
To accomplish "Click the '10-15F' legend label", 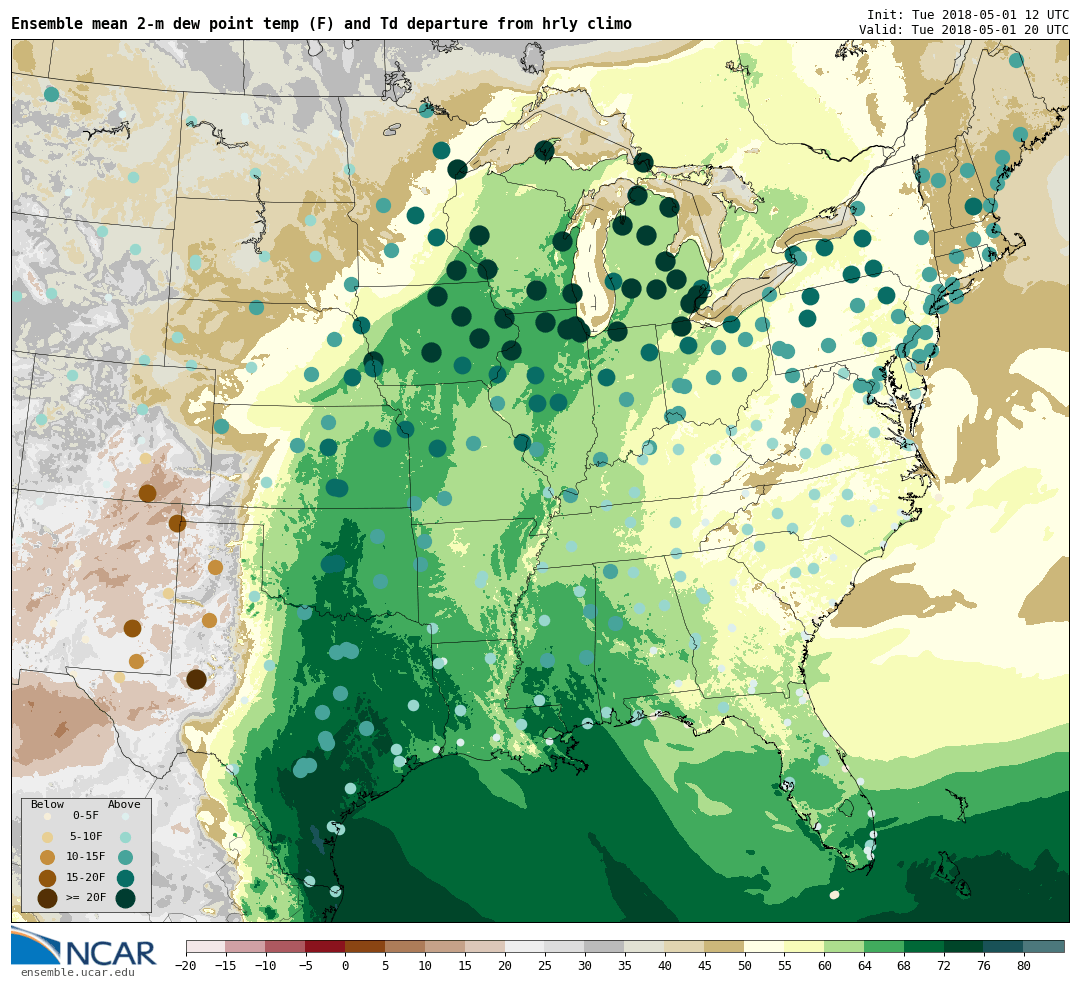I will point(85,857).
